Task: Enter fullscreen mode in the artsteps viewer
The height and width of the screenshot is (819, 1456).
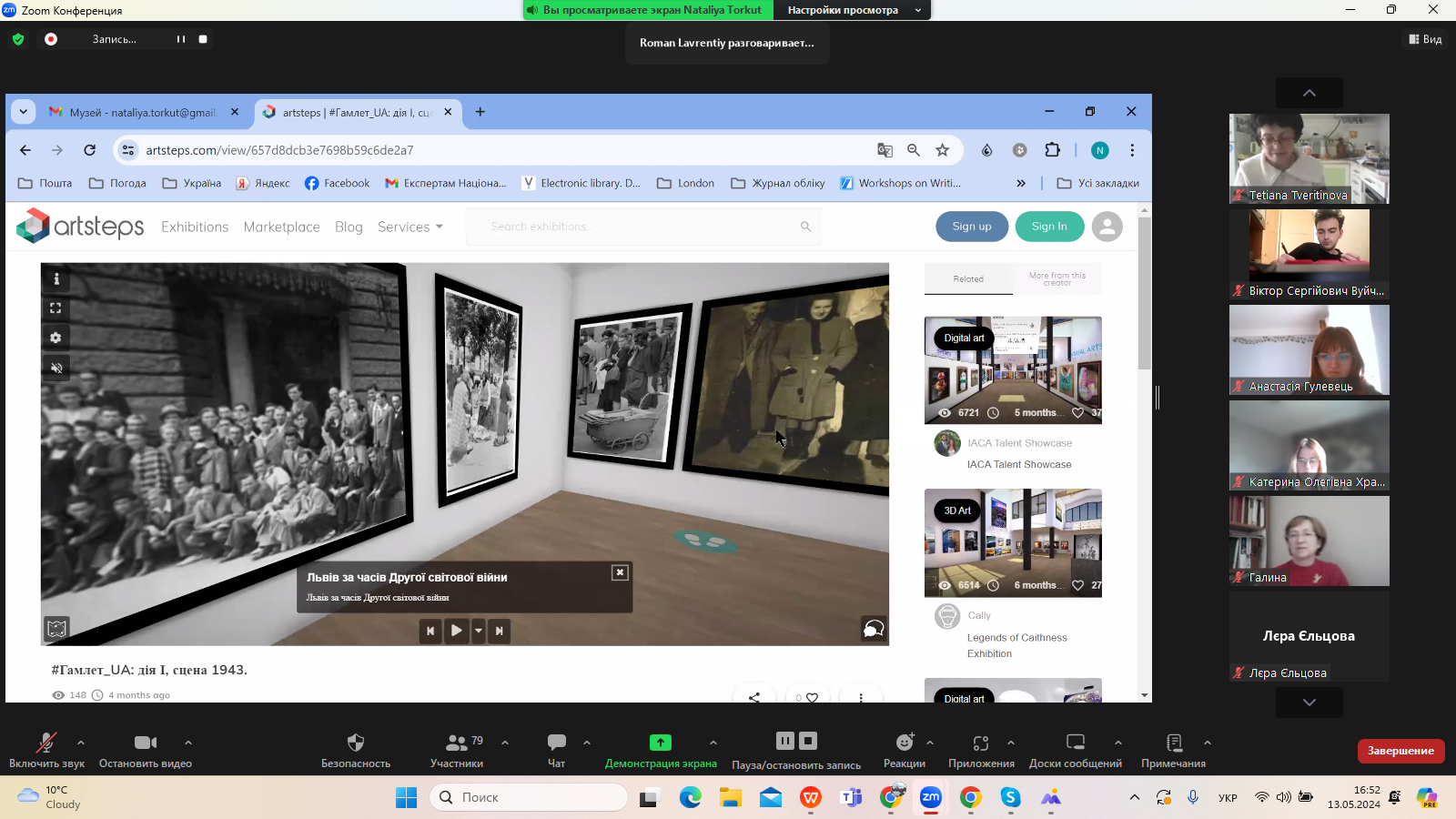Action: point(56,308)
